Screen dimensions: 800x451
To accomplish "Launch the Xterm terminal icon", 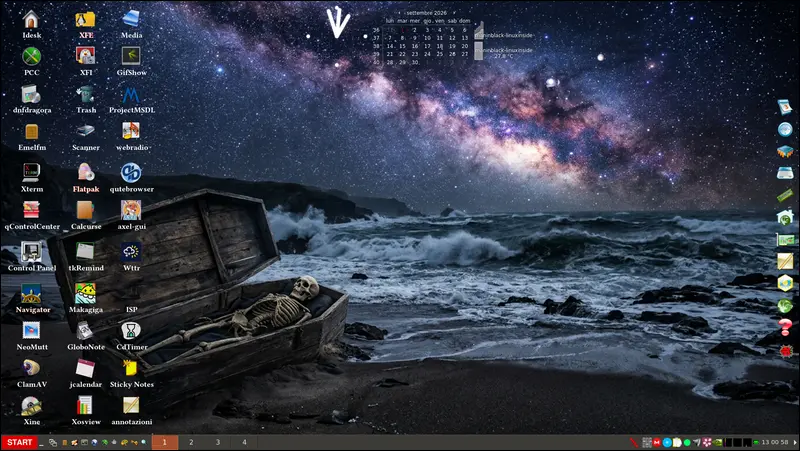I will coord(31,172).
